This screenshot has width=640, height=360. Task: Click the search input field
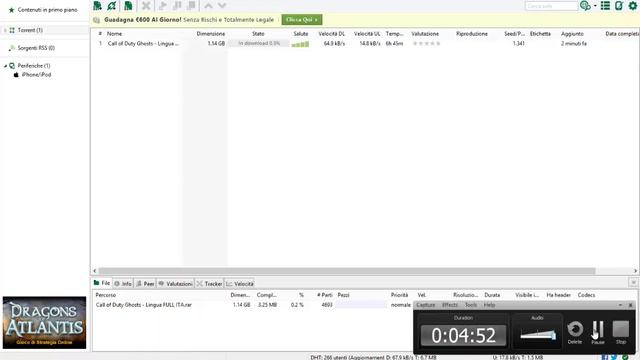coord(551,6)
